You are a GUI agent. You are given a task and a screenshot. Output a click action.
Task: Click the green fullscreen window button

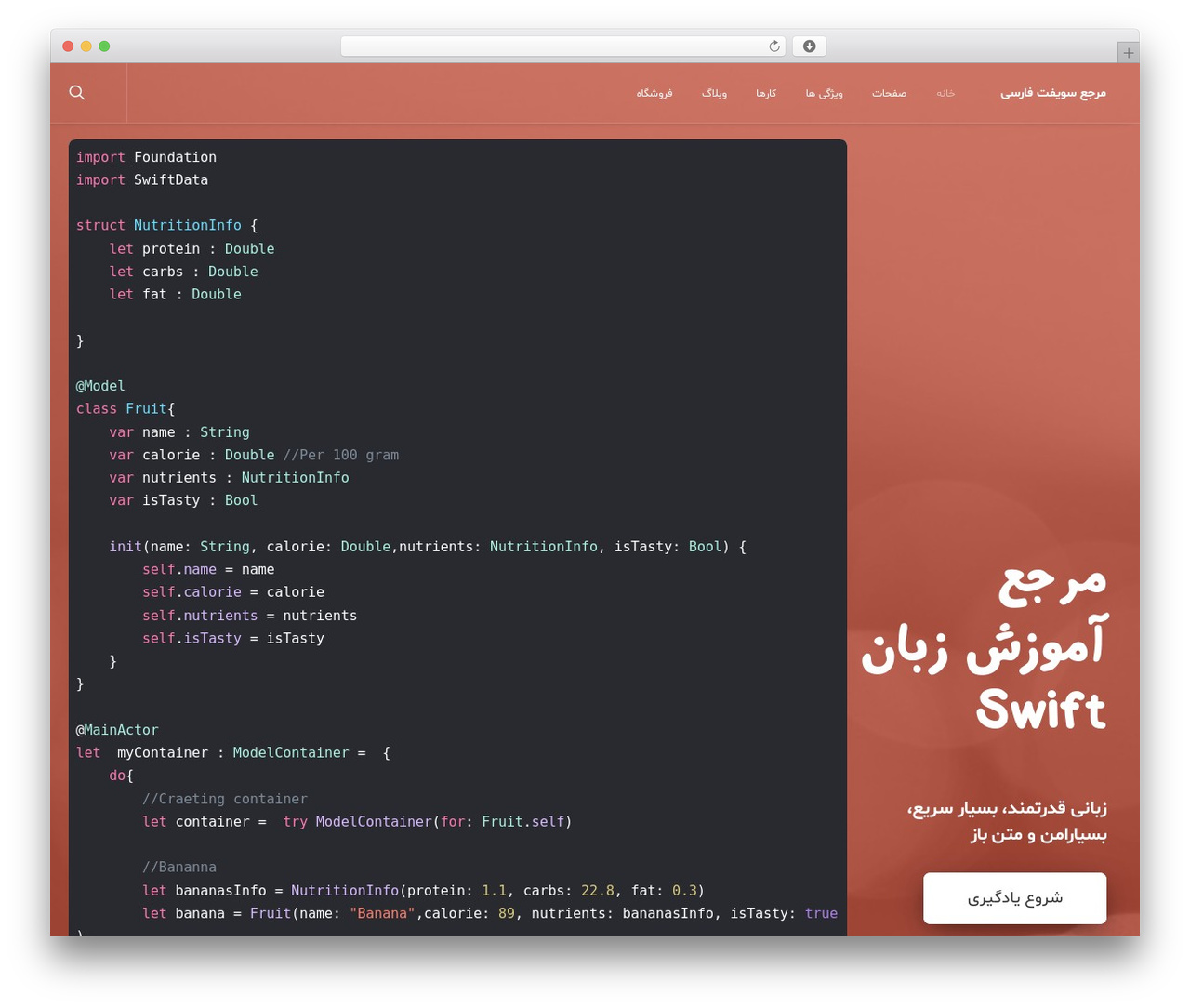pos(104,46)
